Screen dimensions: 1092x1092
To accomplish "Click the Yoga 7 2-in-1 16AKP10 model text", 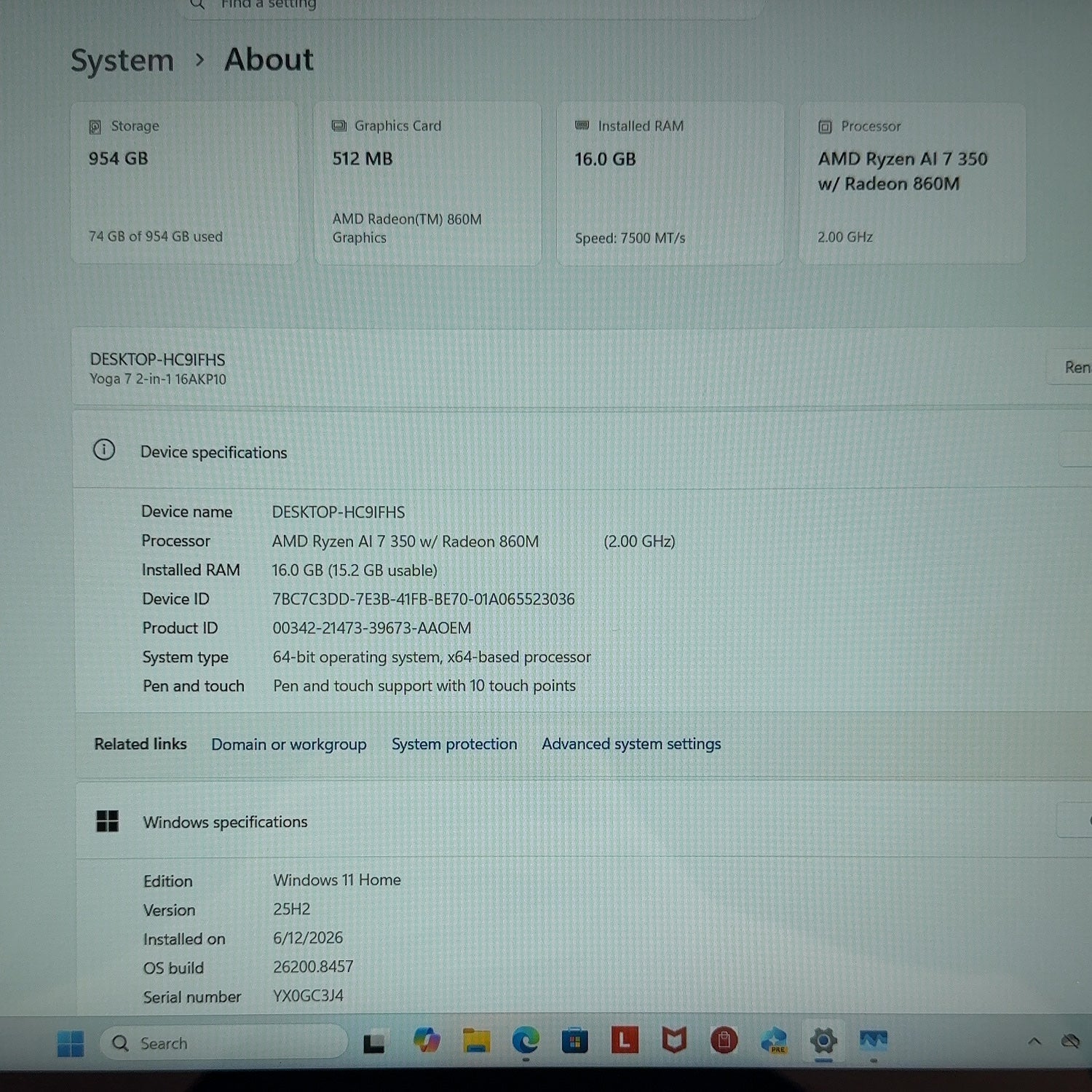I will tap(158, 379).
